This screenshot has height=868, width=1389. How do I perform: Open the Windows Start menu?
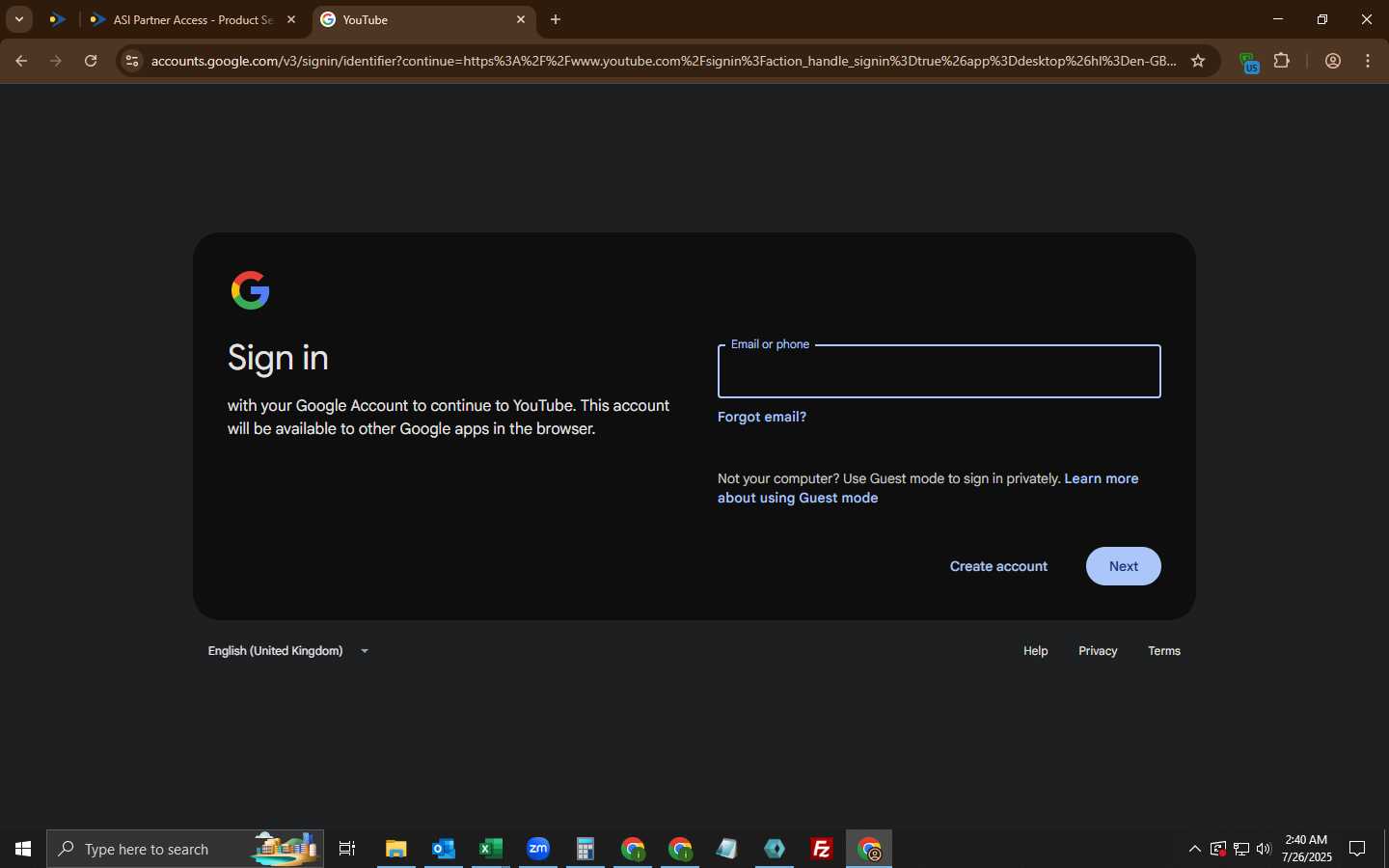(23, 849)
